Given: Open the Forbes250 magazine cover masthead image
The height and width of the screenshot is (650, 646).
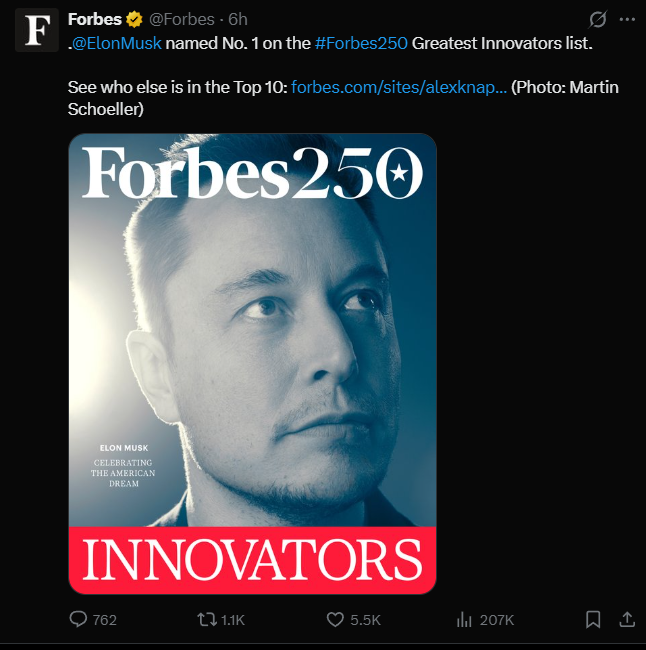Looking at the screenshot, I should point(252,175).
